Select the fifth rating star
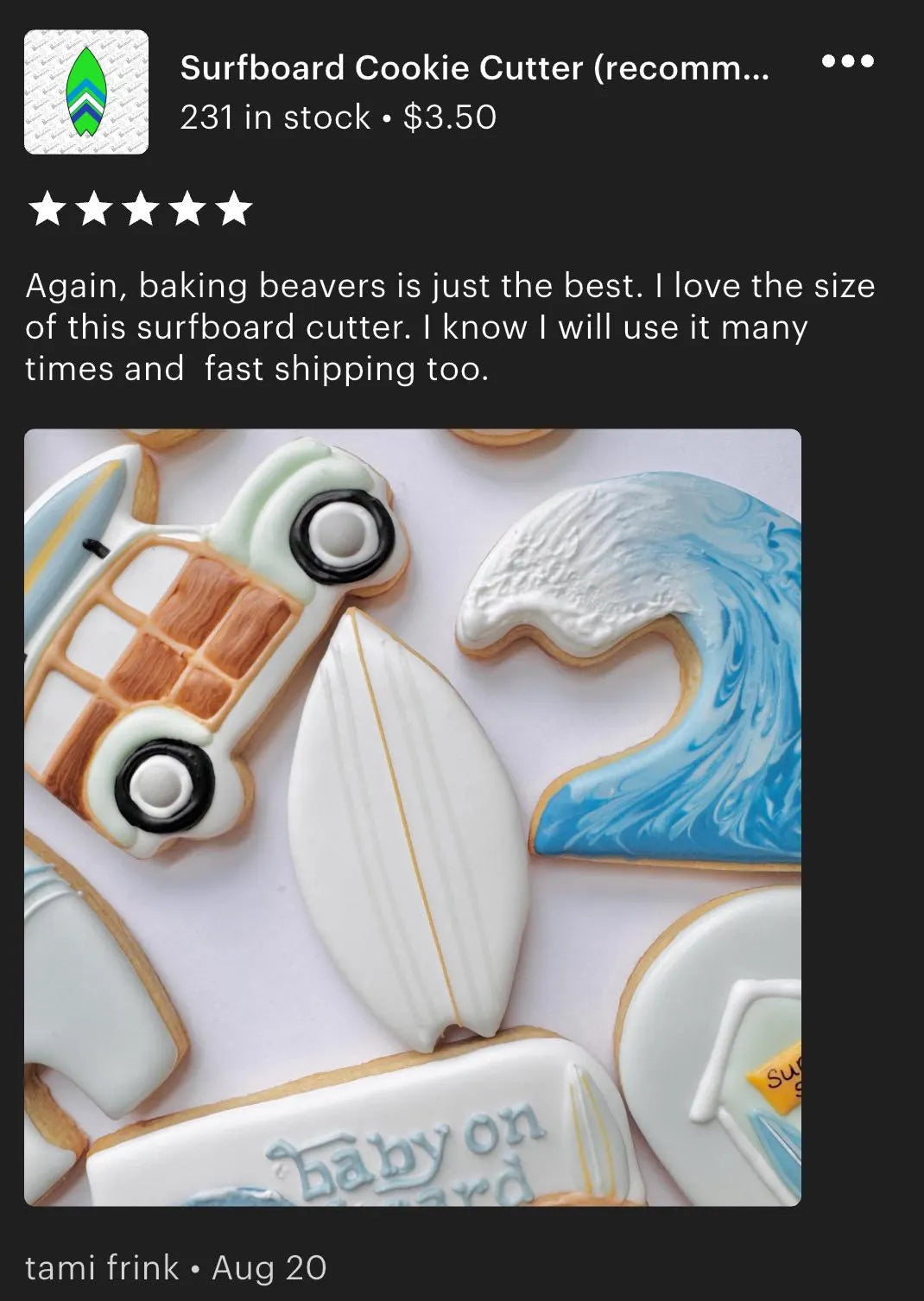The image size is (924, 1301). [234, 210]
